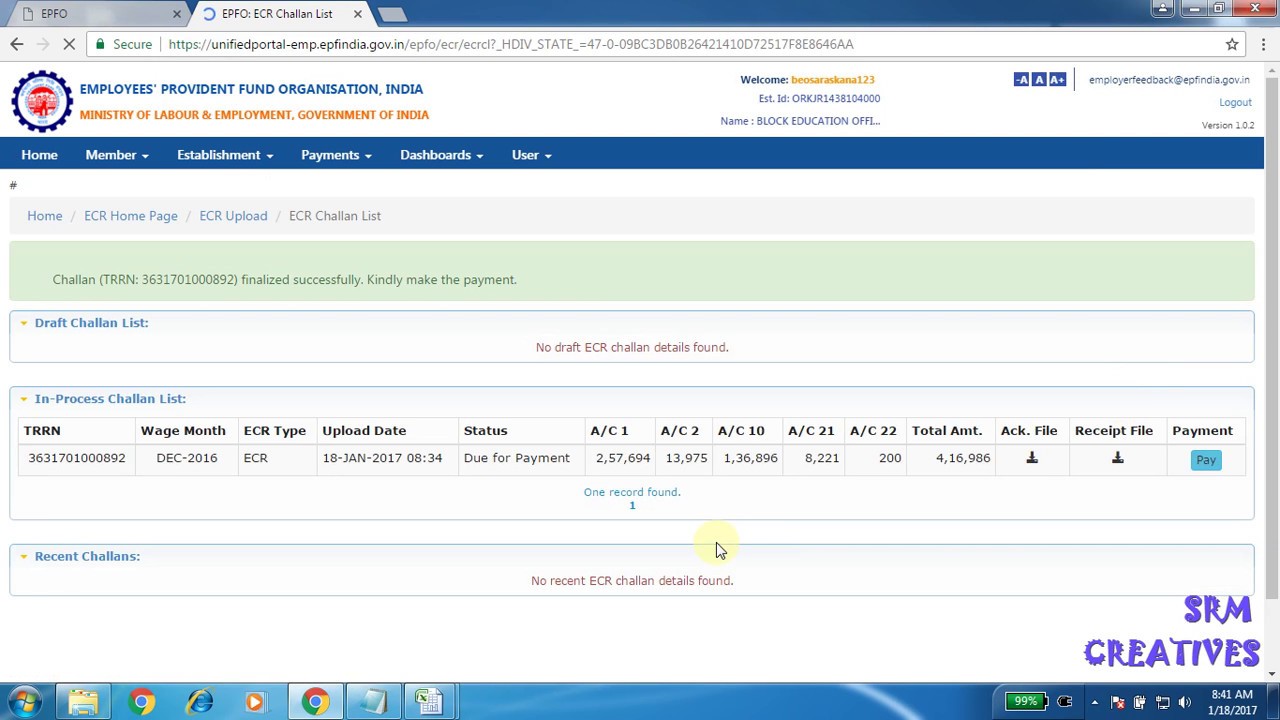1280x720 pixels.
Task: Open Chrome three-dot menu
Action: click(1263, 44)
